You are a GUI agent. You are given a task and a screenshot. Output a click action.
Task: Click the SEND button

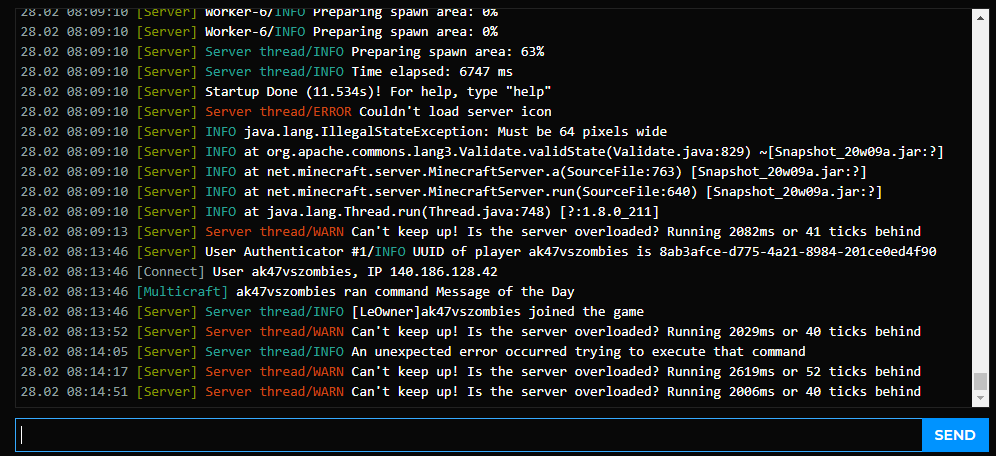click(954, 435)
